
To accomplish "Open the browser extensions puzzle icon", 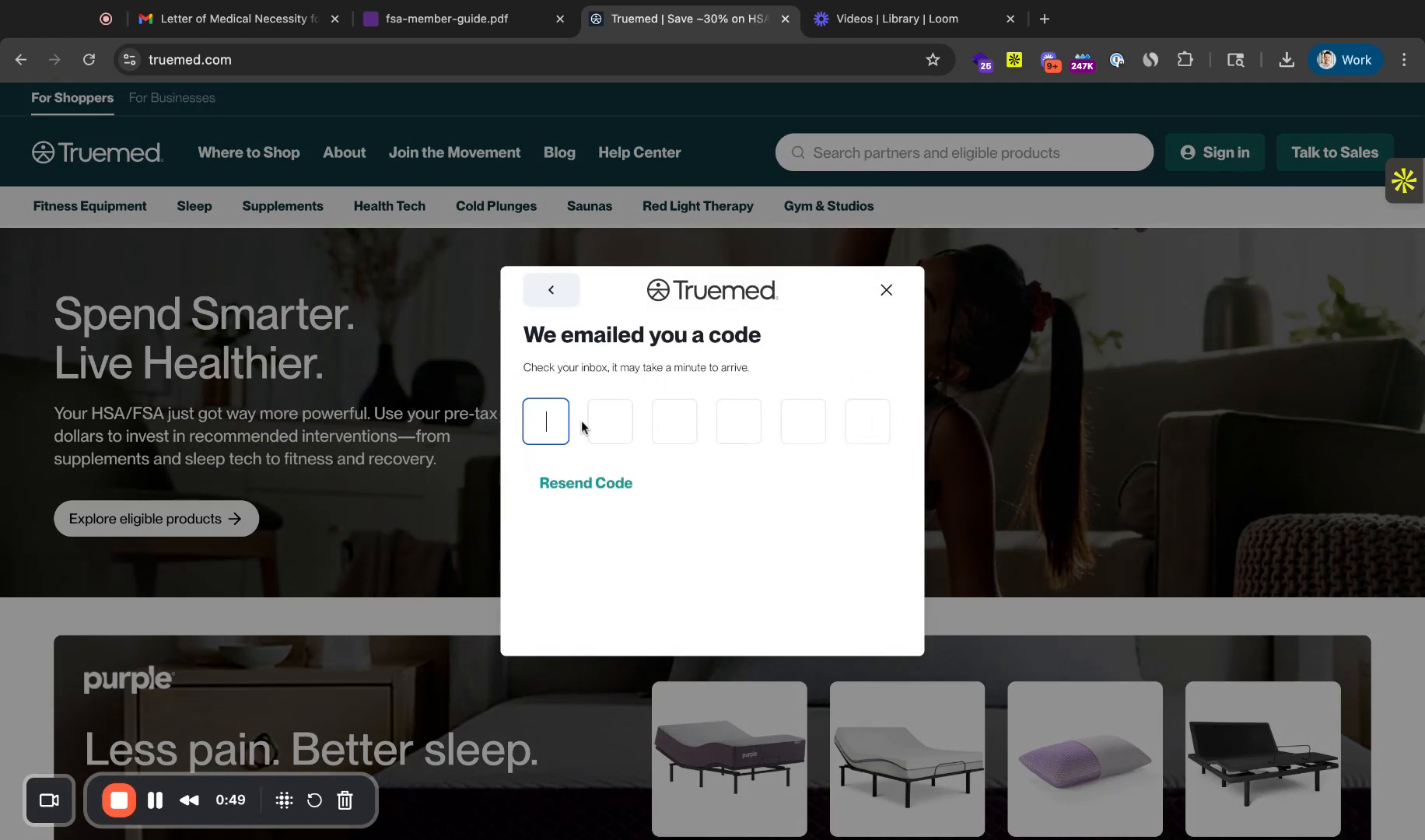I will pyautogui.click(x=1185, y=59).
